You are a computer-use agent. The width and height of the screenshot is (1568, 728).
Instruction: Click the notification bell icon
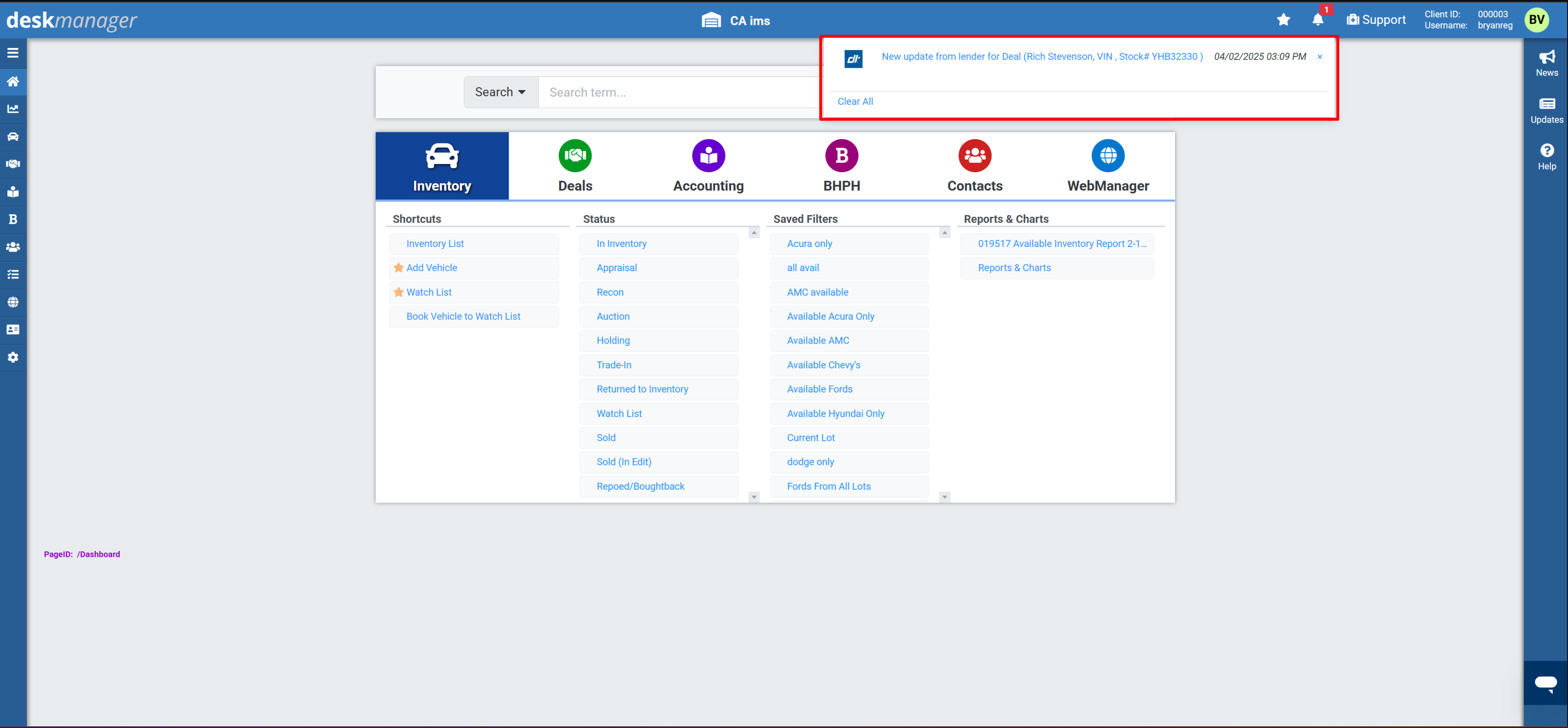(1318, 20)
